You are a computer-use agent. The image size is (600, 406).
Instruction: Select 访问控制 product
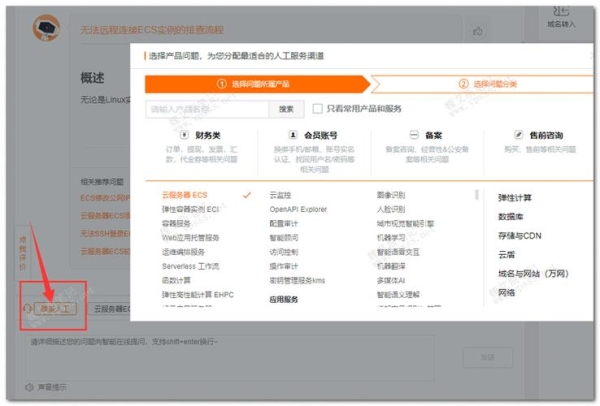coord(284,252)
